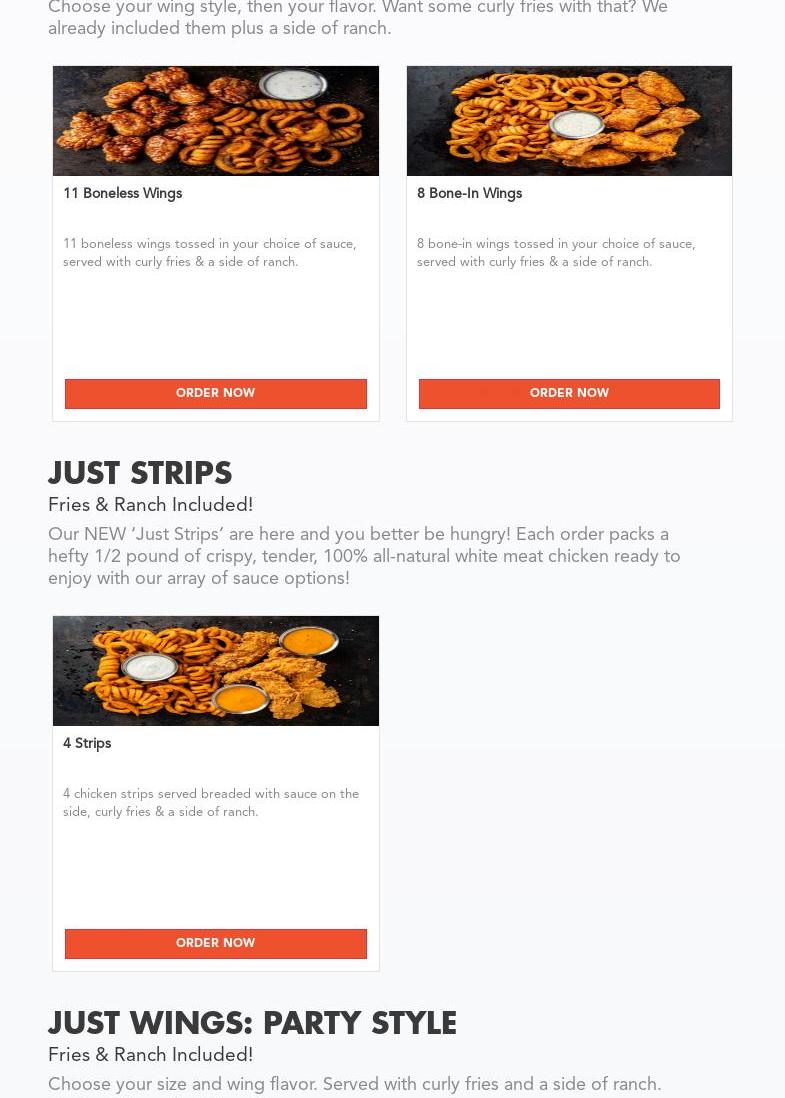Click the 11 boneless wings description text
The height and width of the screenshot is (1098, 785).
pyautogui.click(x=210, y=253)
